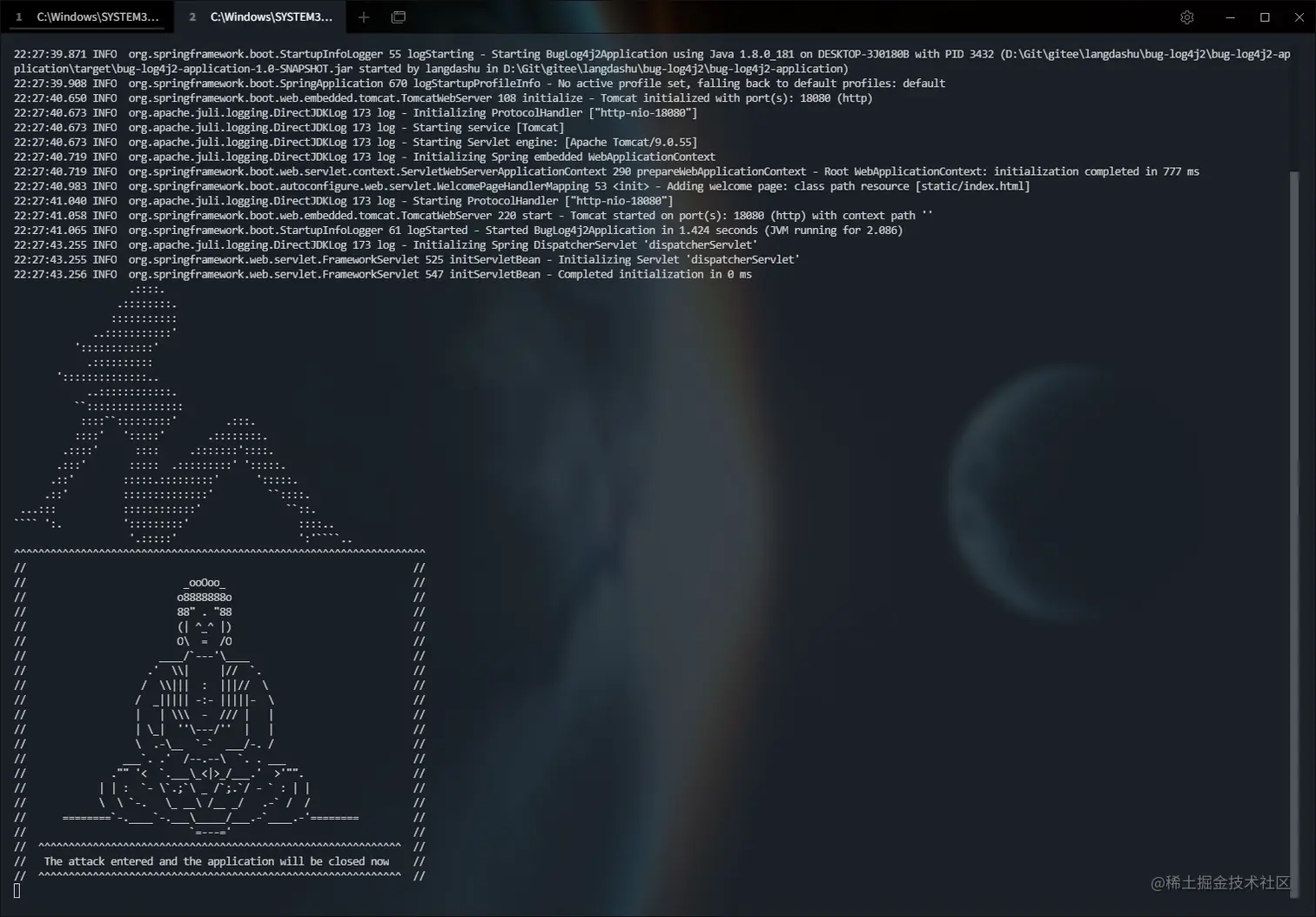Click 'initialization completed in 777 ms' text
Viewport: 1316px width, 917px height.
click(1097, 171)
